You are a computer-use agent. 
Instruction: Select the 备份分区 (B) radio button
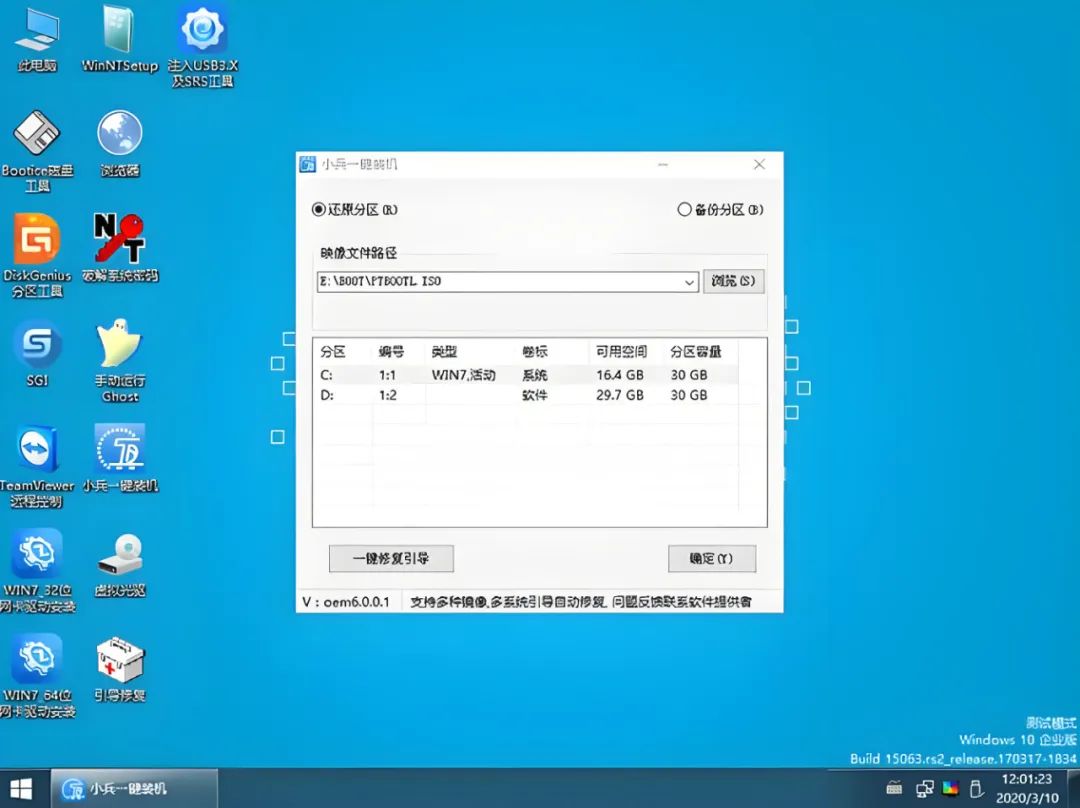720,209
